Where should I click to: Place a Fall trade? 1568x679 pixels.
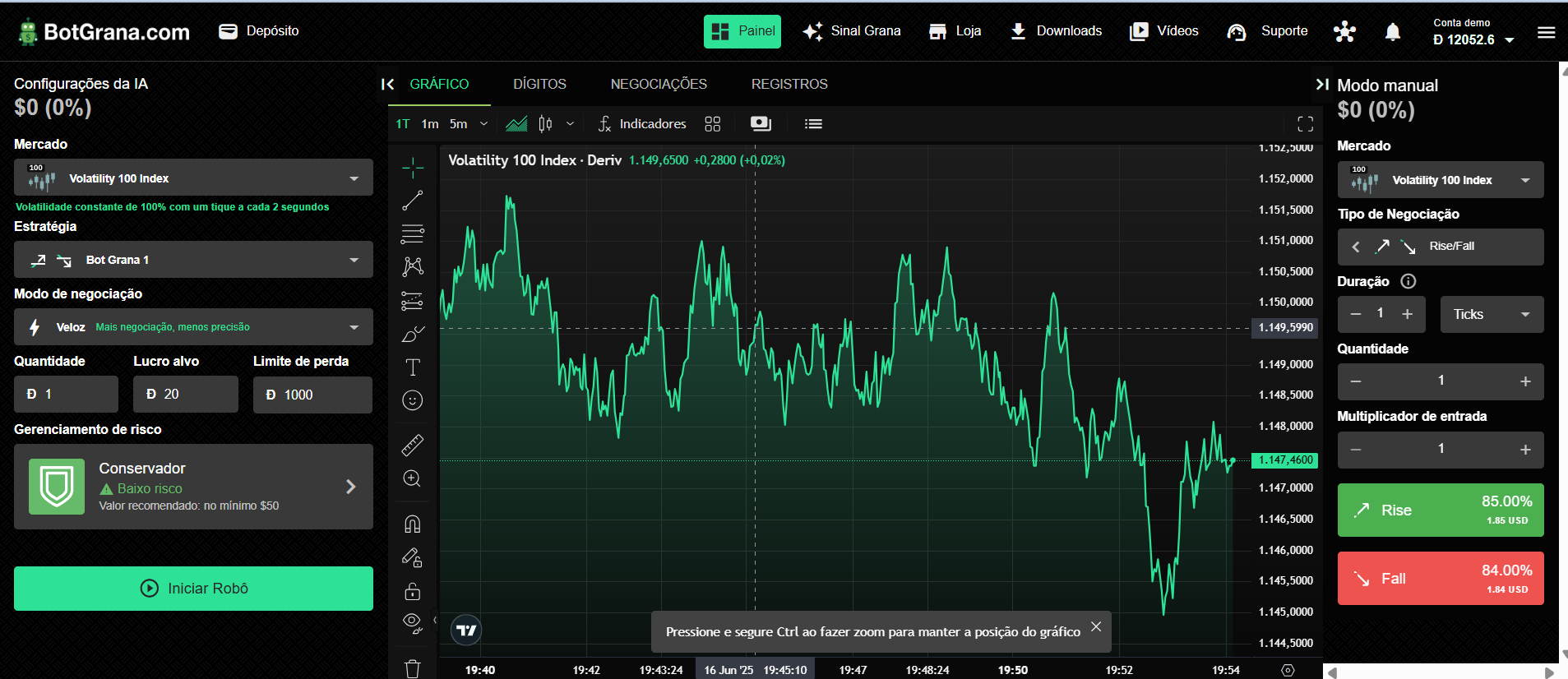tap(1441, 579)
